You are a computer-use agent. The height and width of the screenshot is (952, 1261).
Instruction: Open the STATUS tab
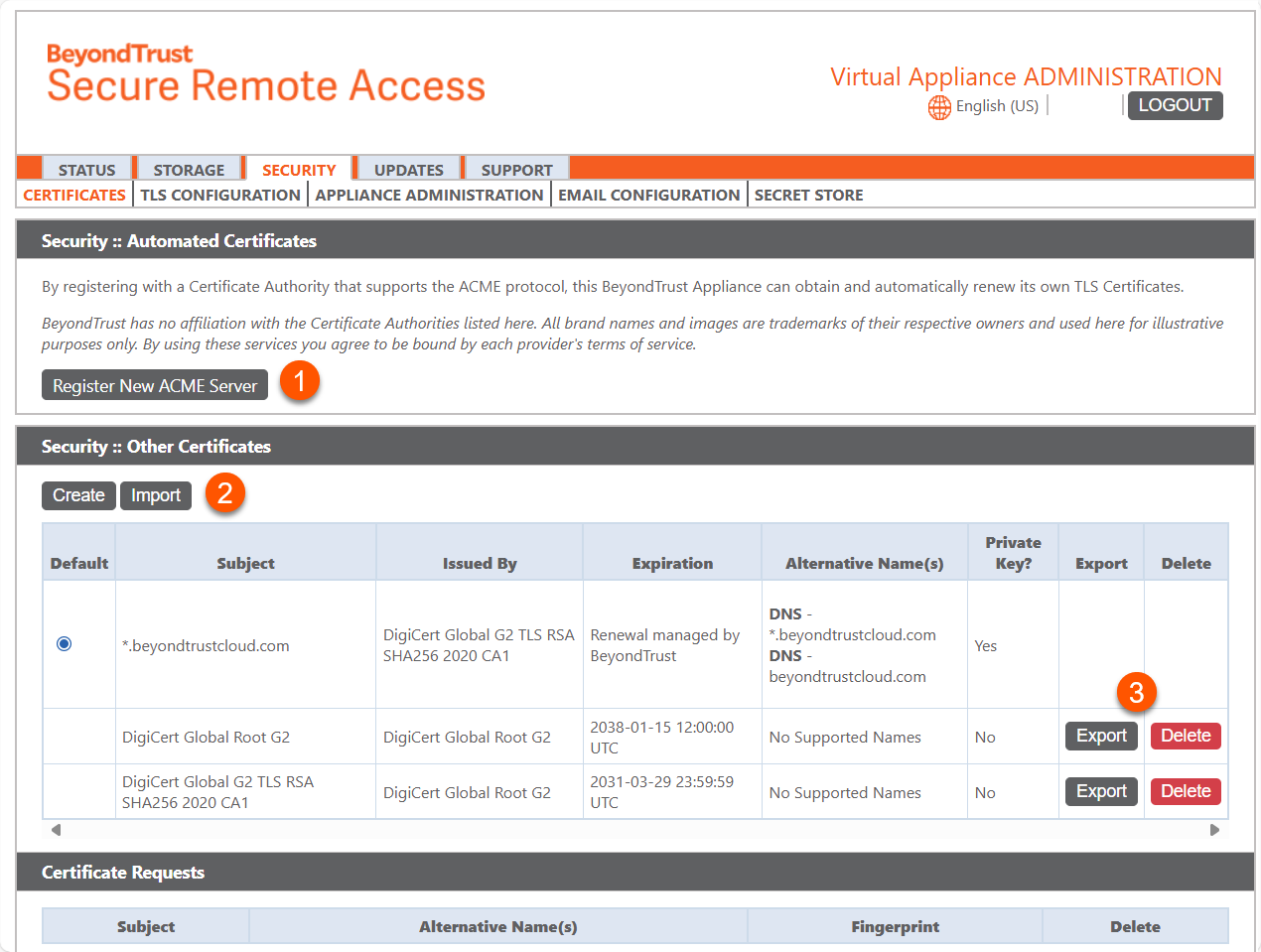86,170
